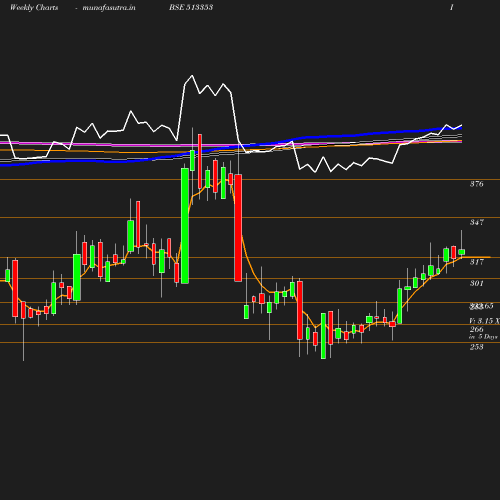Click the 253 price level label
The image size is (500, 500).
pos(476,347)
